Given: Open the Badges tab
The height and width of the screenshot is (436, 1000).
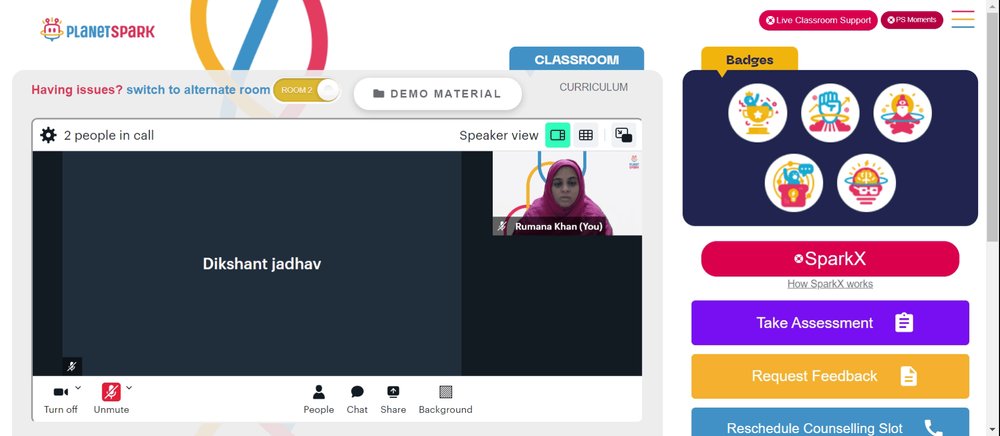Looking at the screenshot, I should pyautogui.click(x=749, y=60).
